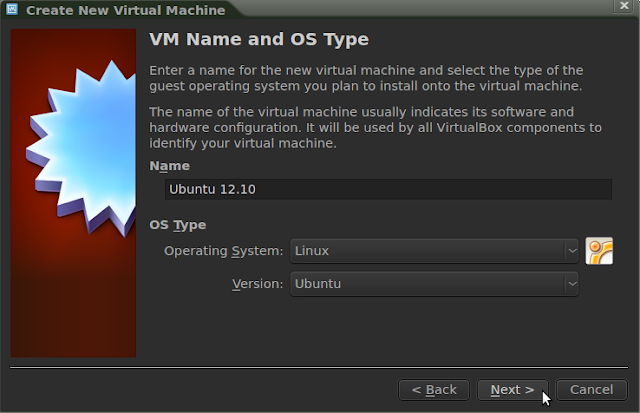Go back with the Back button
This screenshot has height=413, width=640.
click(433, 389)
